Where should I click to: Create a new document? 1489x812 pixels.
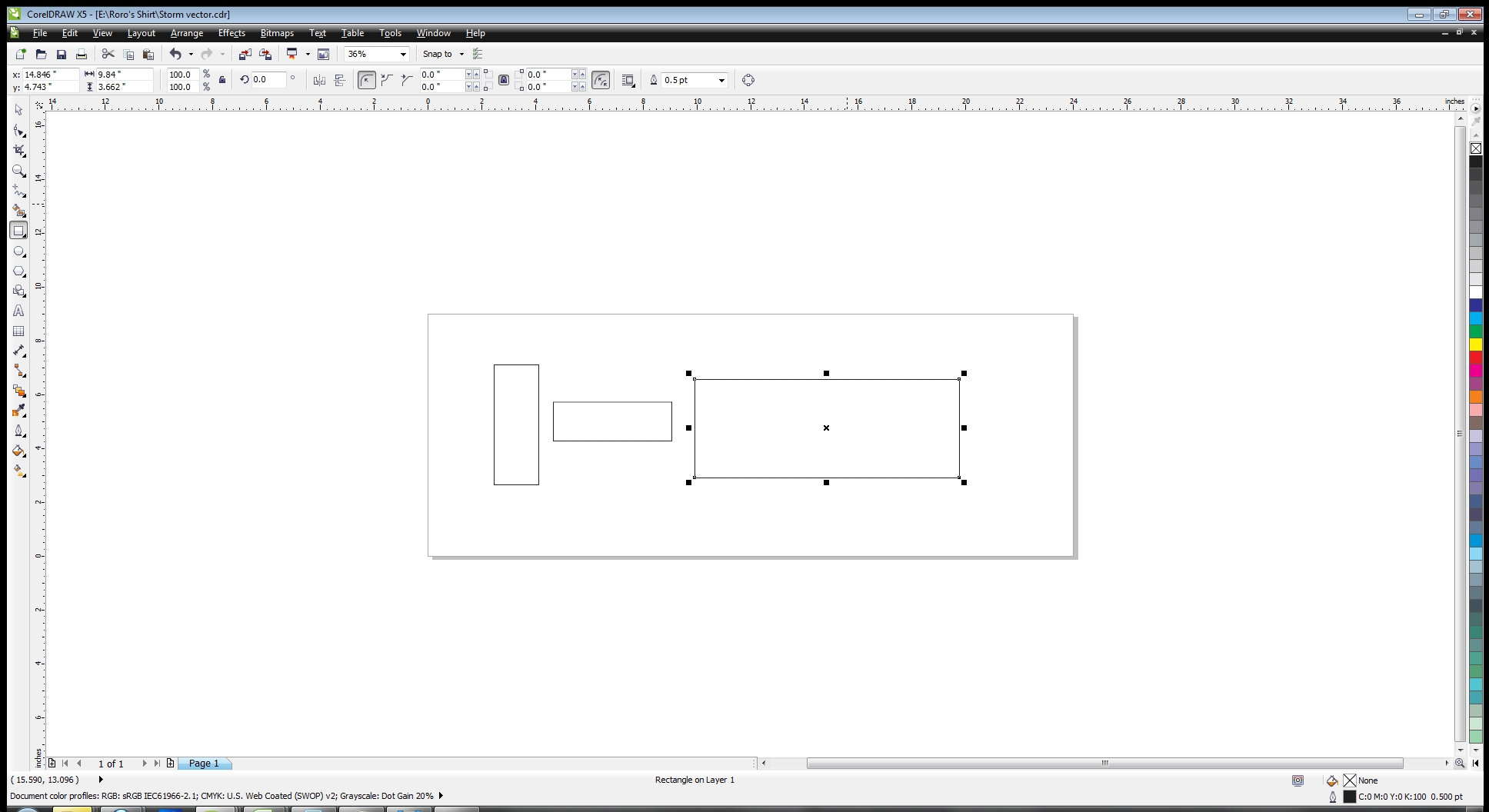pos(21,54)
